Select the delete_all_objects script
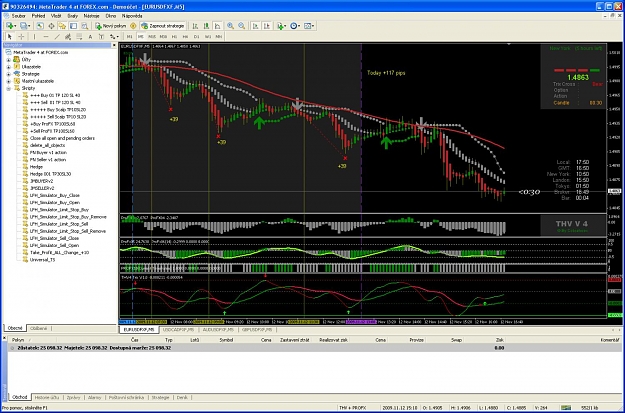Viewport: 625px width, 413px height. pos(47,146)
